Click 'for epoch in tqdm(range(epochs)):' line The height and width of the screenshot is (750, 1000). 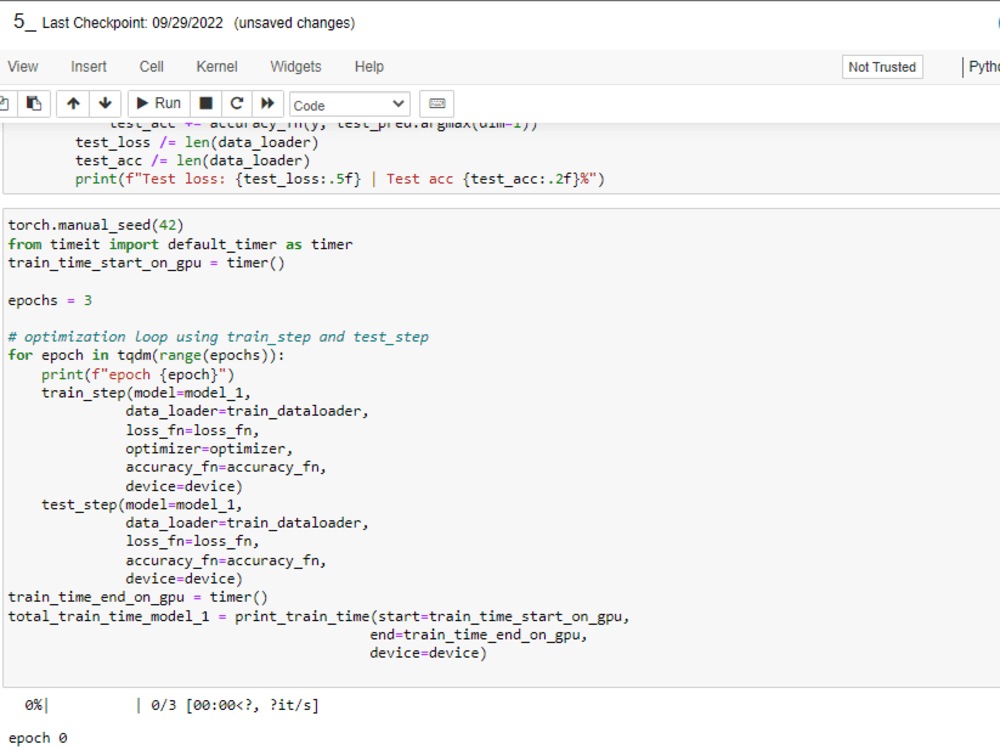coord(147,356)
